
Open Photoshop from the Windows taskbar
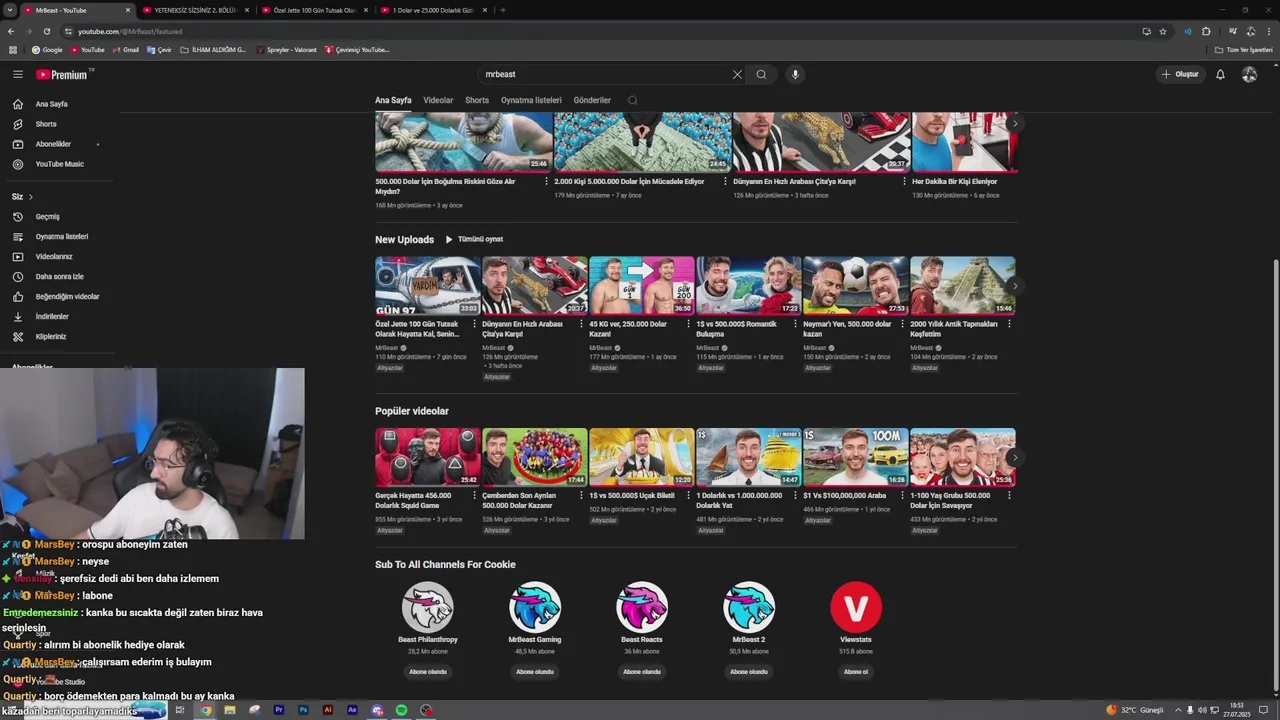(x=303, y=710)
